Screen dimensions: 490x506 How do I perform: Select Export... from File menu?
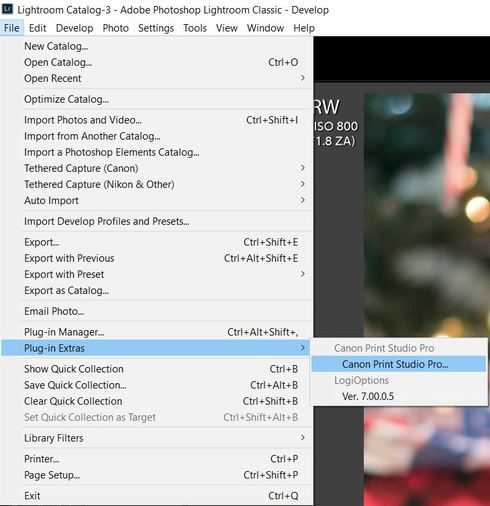click(x=157, y=242)
